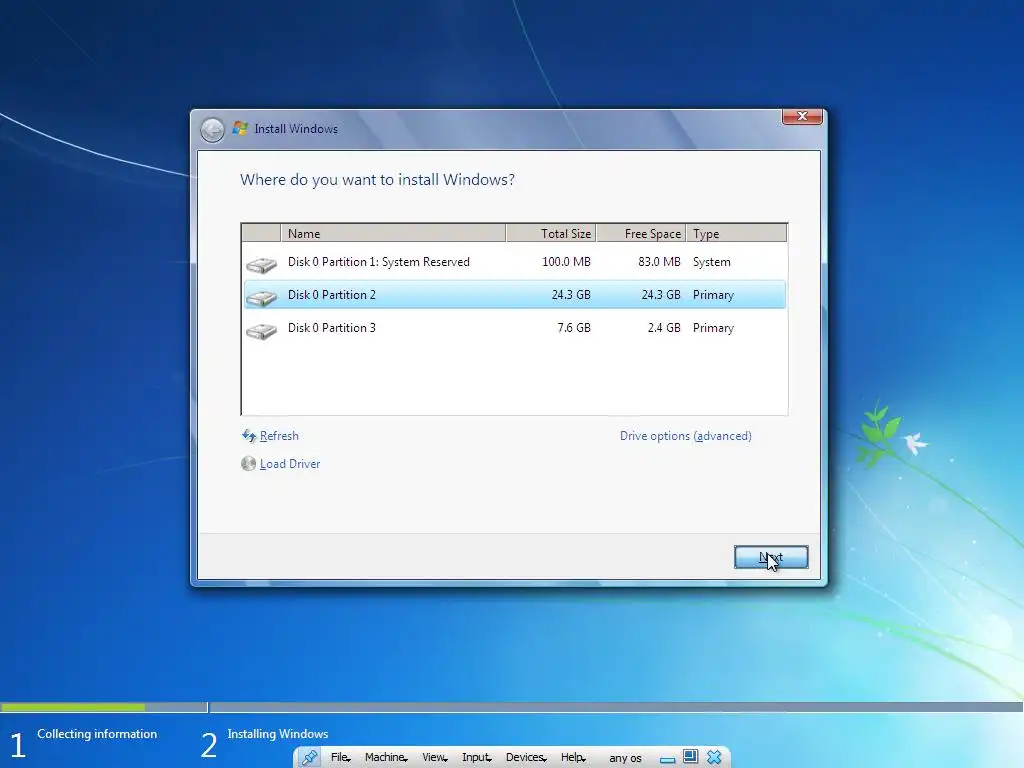
Task: Open the Help menu
Action: 573,758
